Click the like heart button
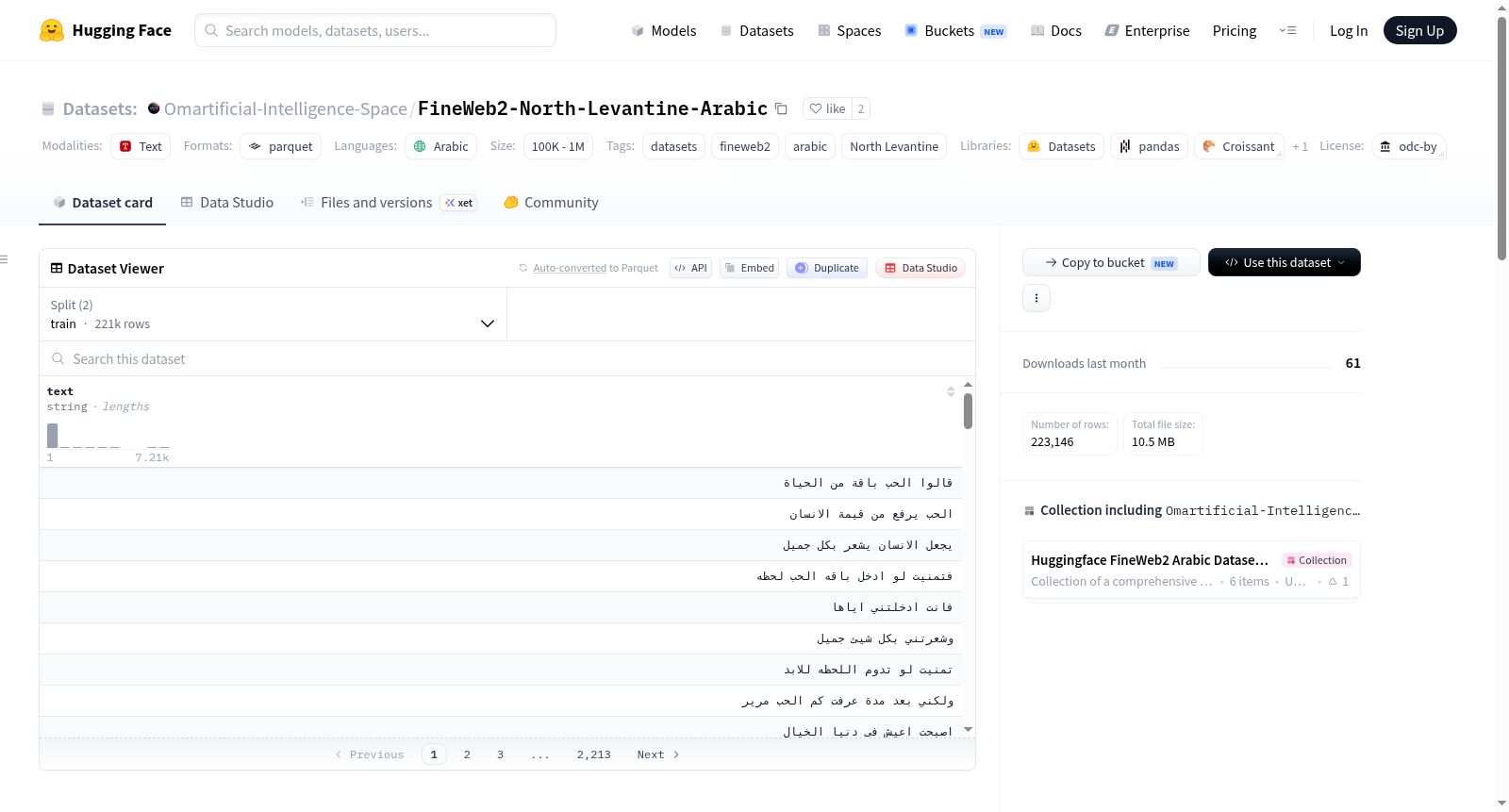This screenshot has height=812, width=1509. pos(827,108)
